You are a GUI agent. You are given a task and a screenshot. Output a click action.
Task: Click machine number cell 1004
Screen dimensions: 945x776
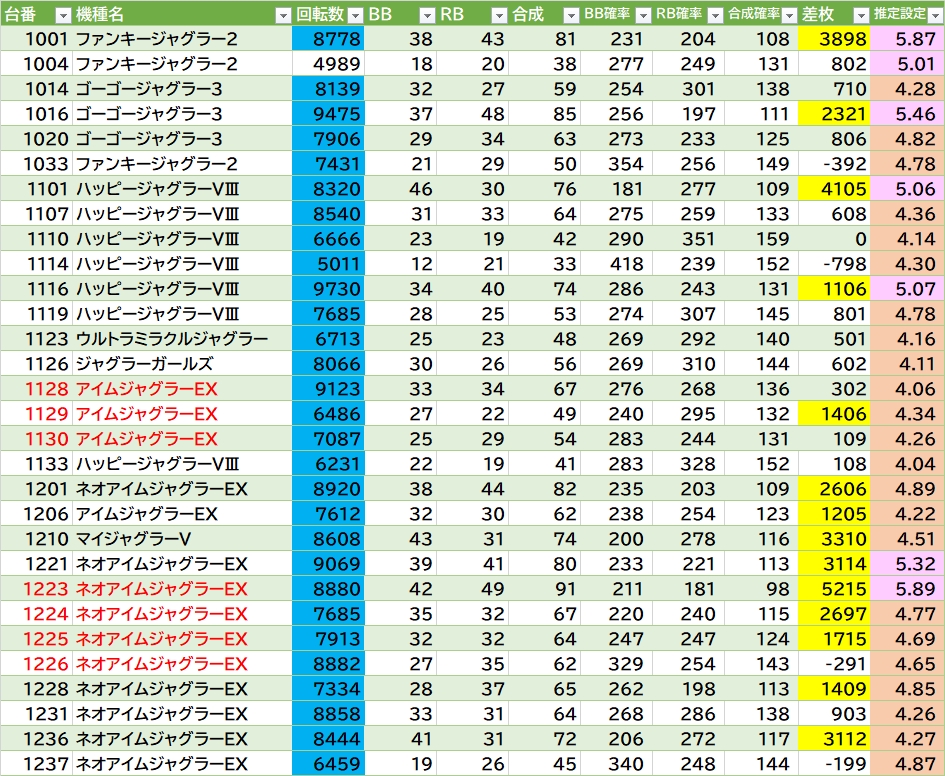36,64
